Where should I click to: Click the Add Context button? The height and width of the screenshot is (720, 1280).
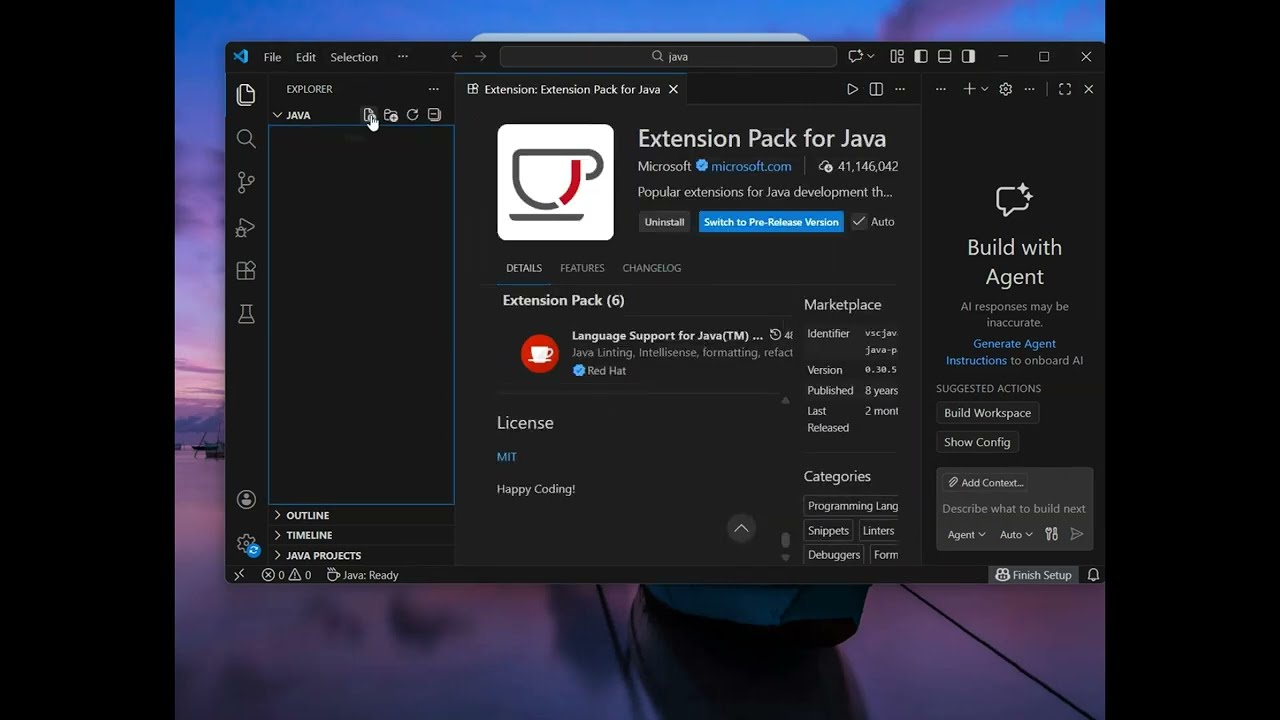tap(986, 482)
